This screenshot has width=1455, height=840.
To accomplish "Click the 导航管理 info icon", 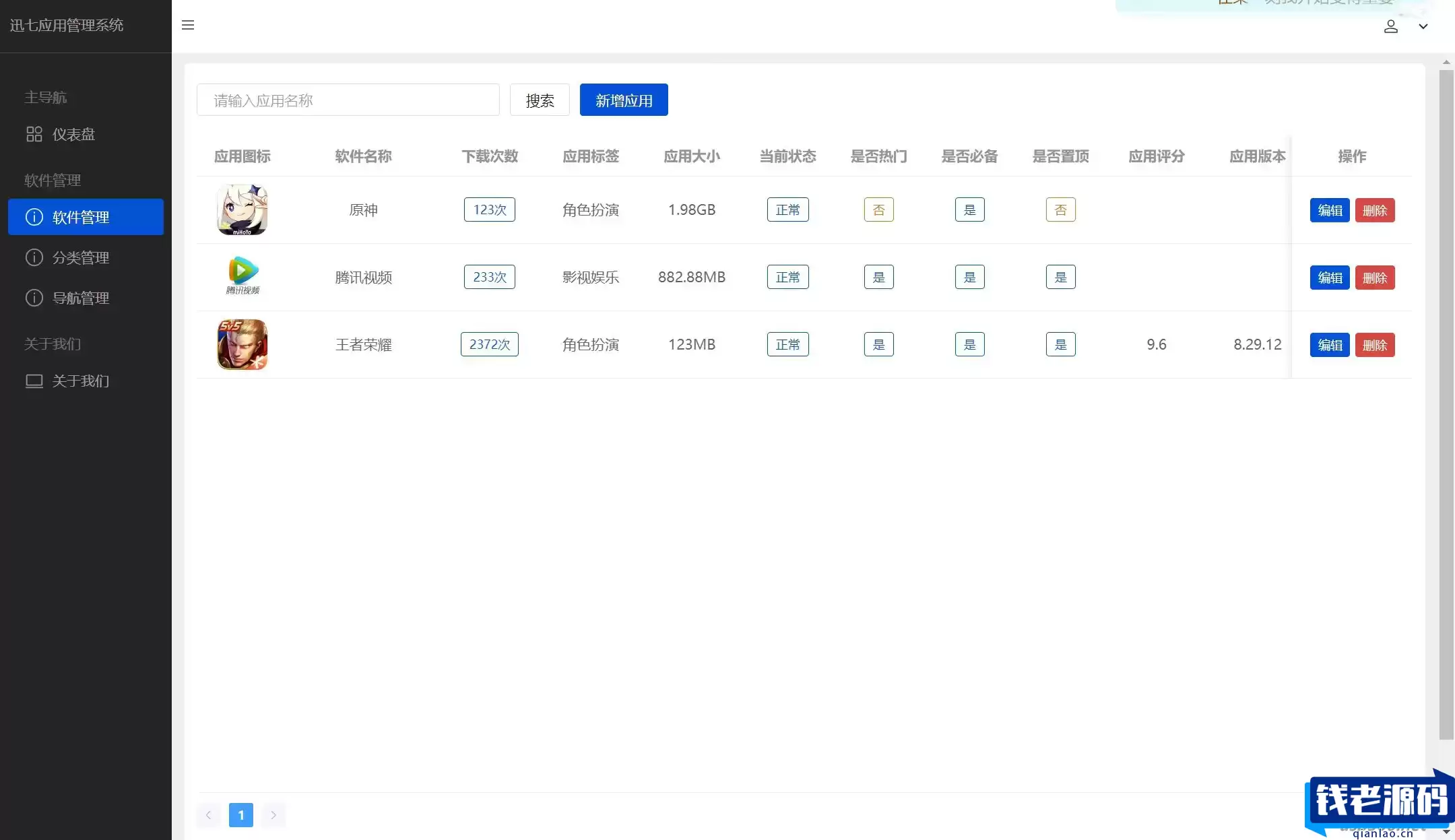I will [x=34, y=298].
